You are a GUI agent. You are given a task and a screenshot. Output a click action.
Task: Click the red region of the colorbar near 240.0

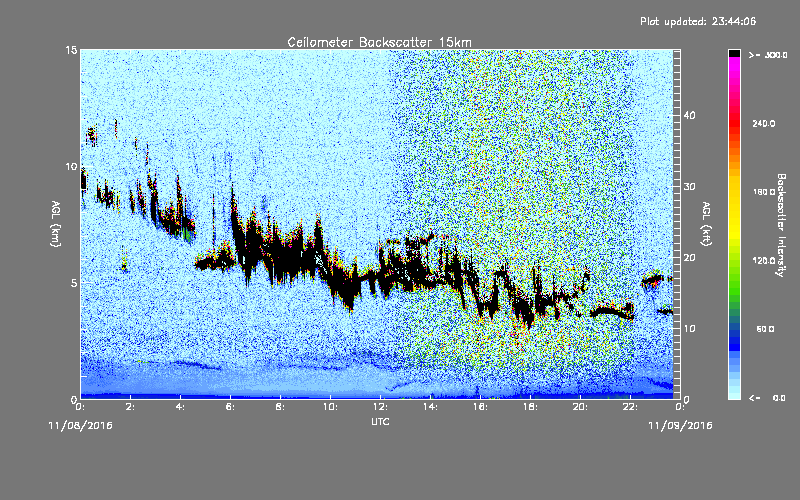coord(734,122)
